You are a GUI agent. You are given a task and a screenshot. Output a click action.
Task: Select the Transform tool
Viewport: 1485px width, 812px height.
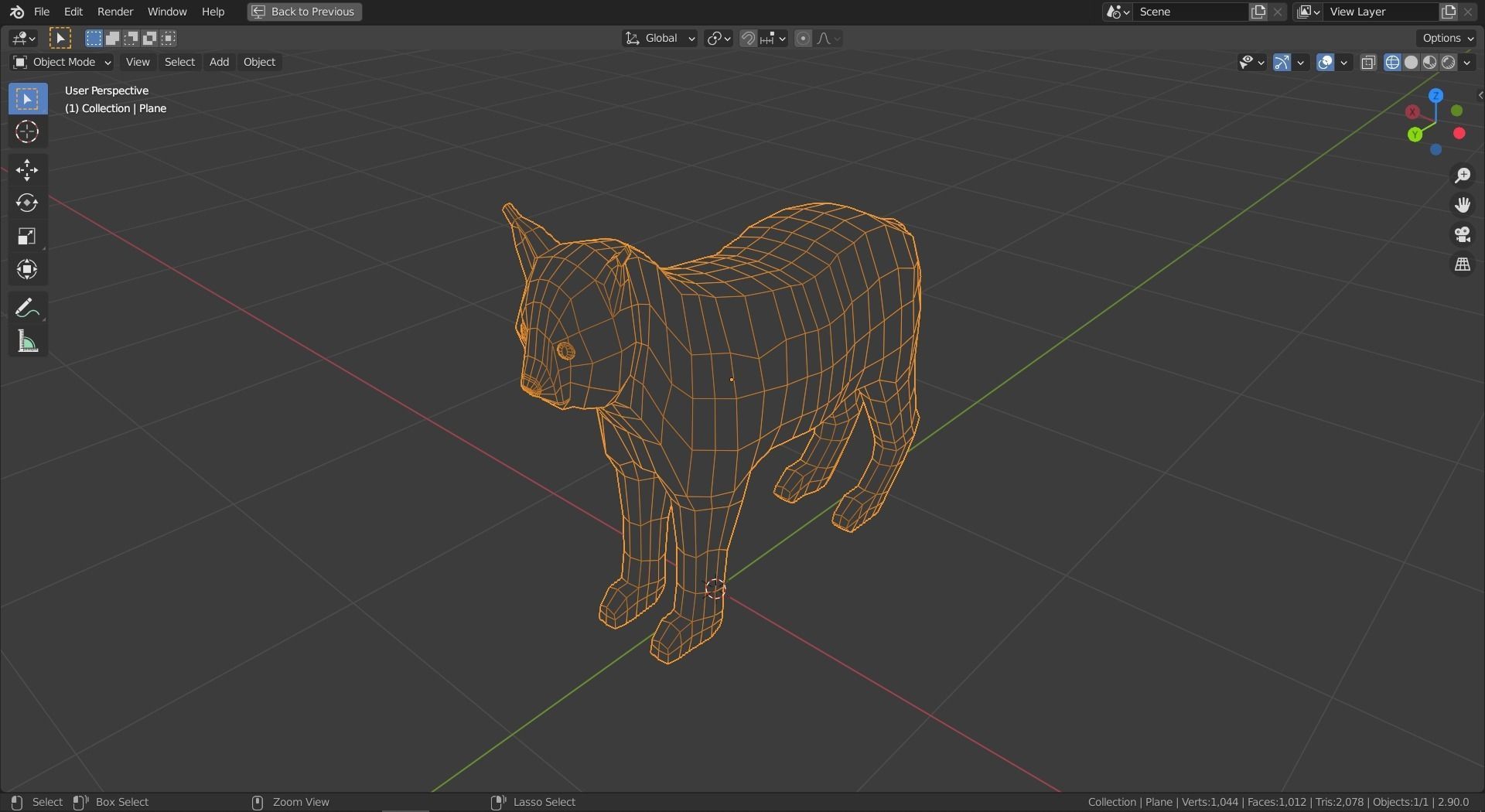(x=27, y=270)
